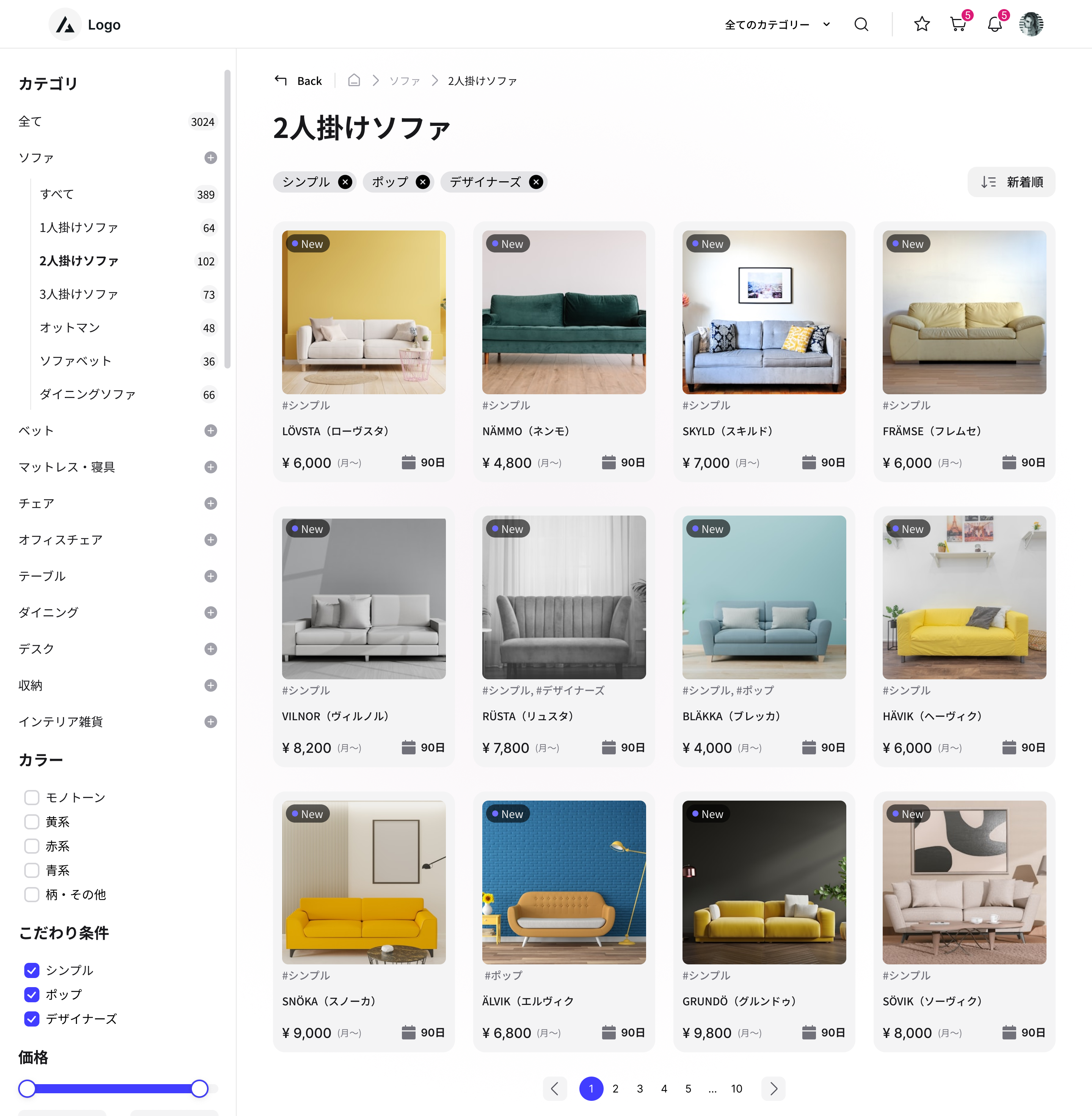Click calendar icon on SNÖKA card
This screenshot has width=1092, height=1116.
(408, 1032)
